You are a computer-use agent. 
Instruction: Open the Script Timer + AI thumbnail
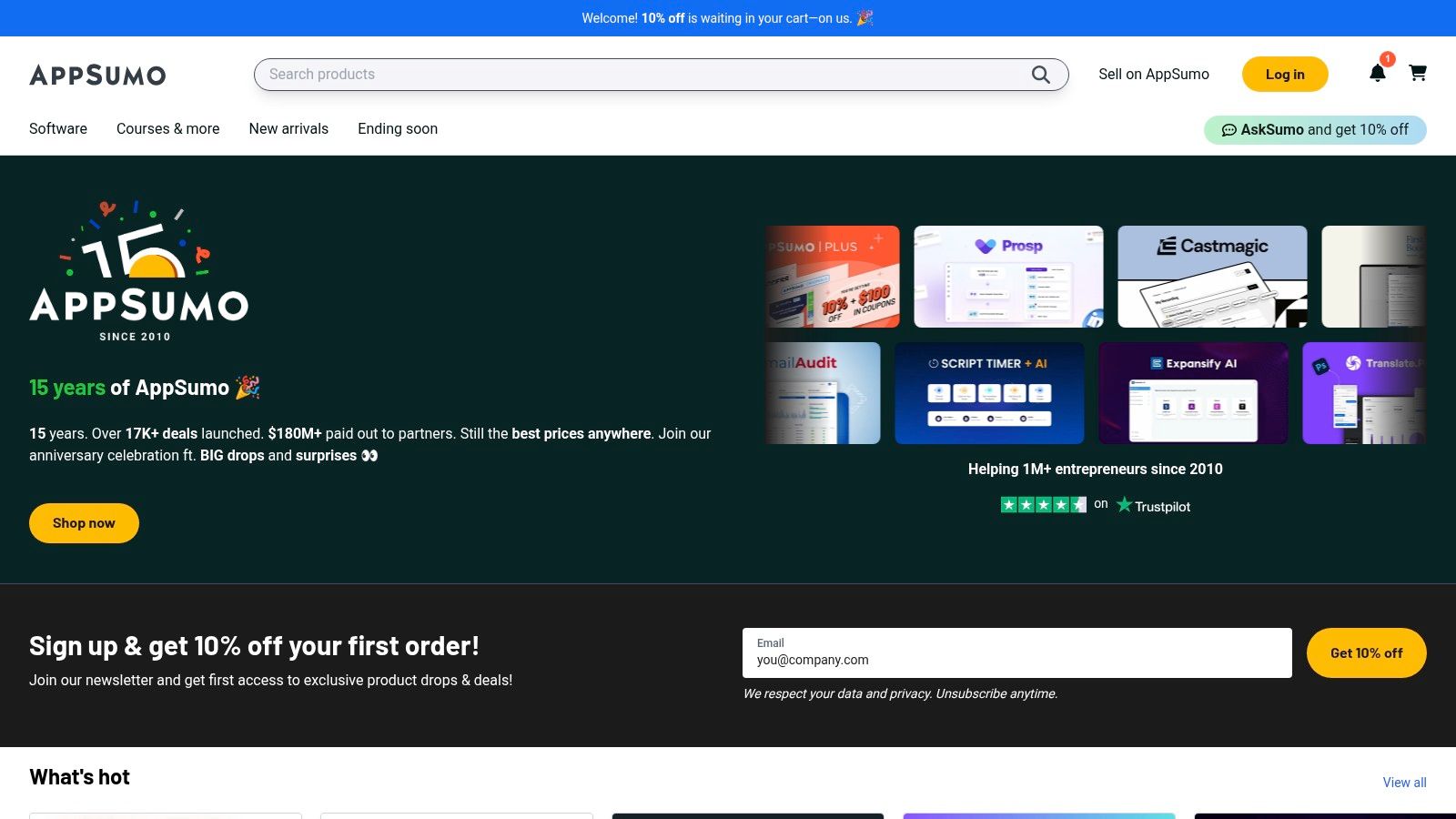coord(989,393)
